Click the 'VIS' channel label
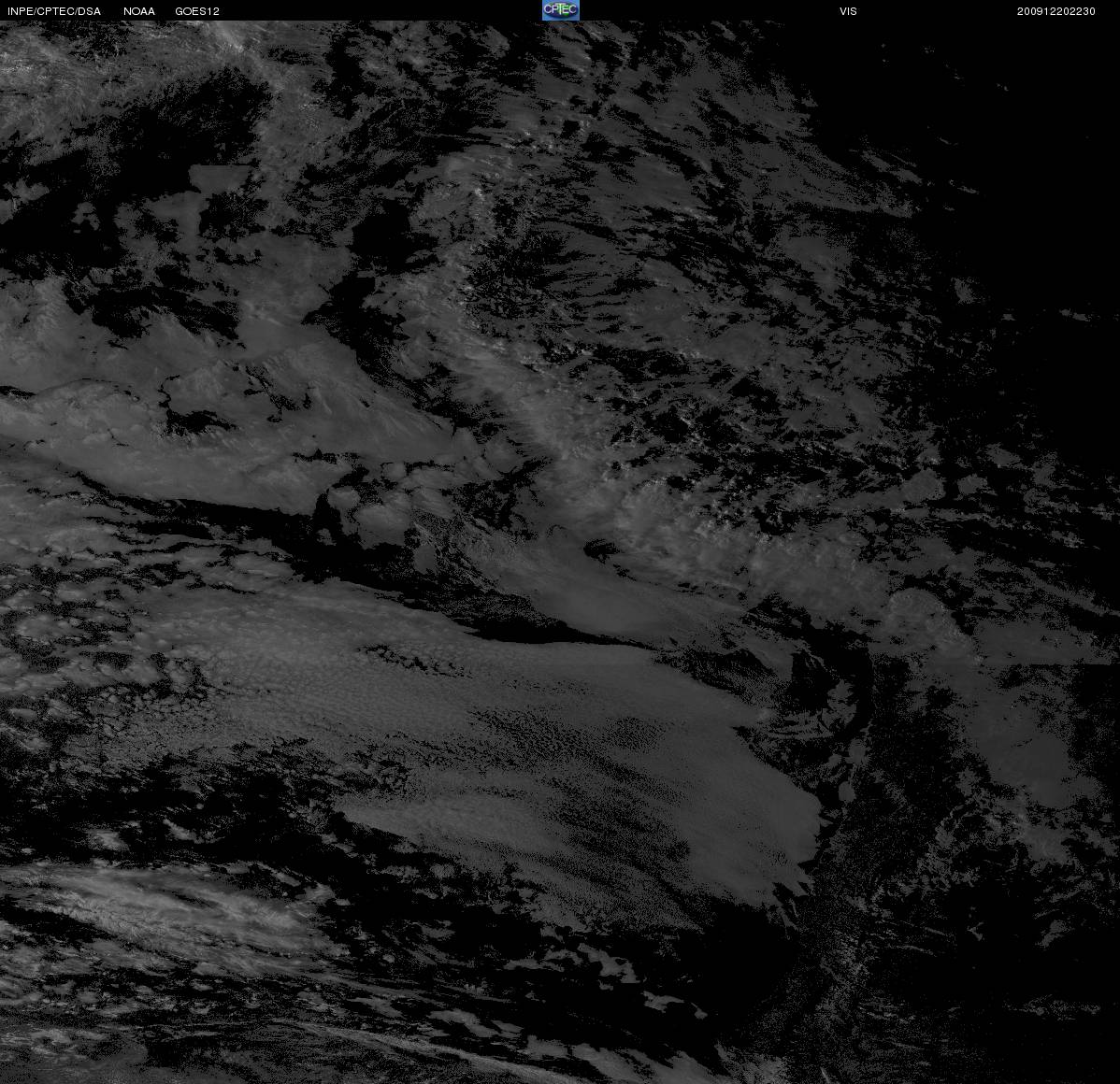 click(x=849, y=11)
